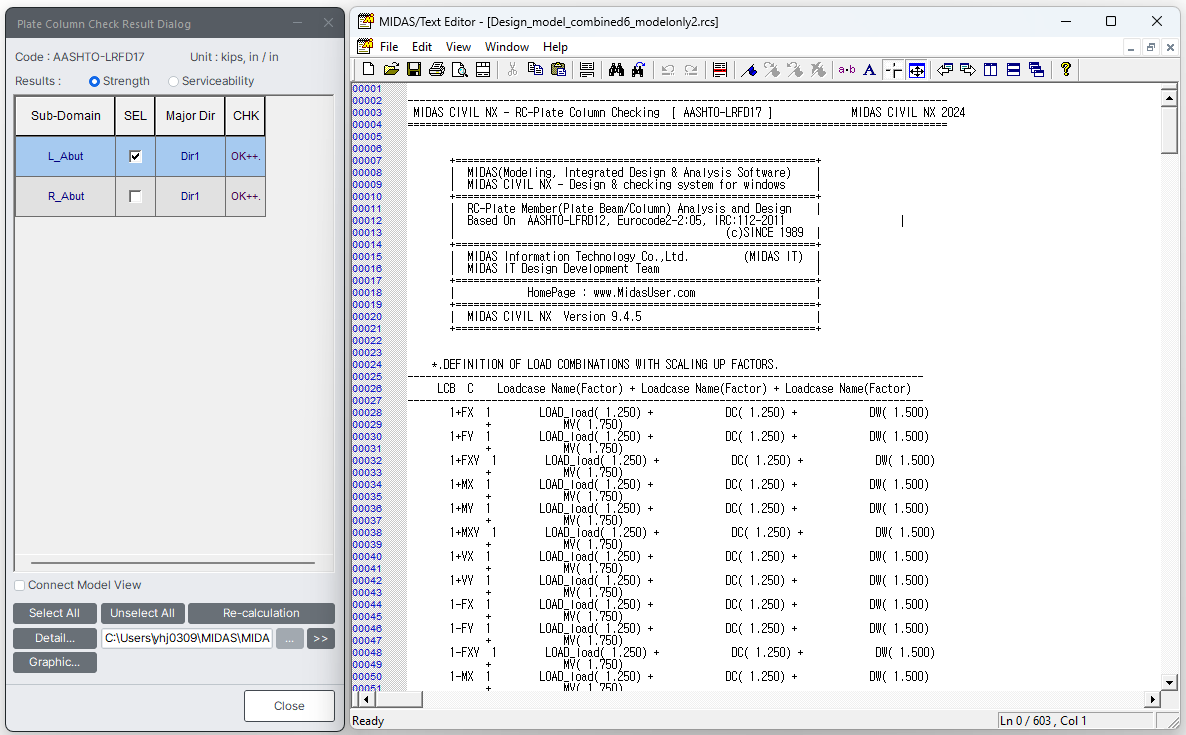Click the horizontal scrollbar left arrow
The width and height of the screenshot is (1186, 735).
tap(366, 699)
